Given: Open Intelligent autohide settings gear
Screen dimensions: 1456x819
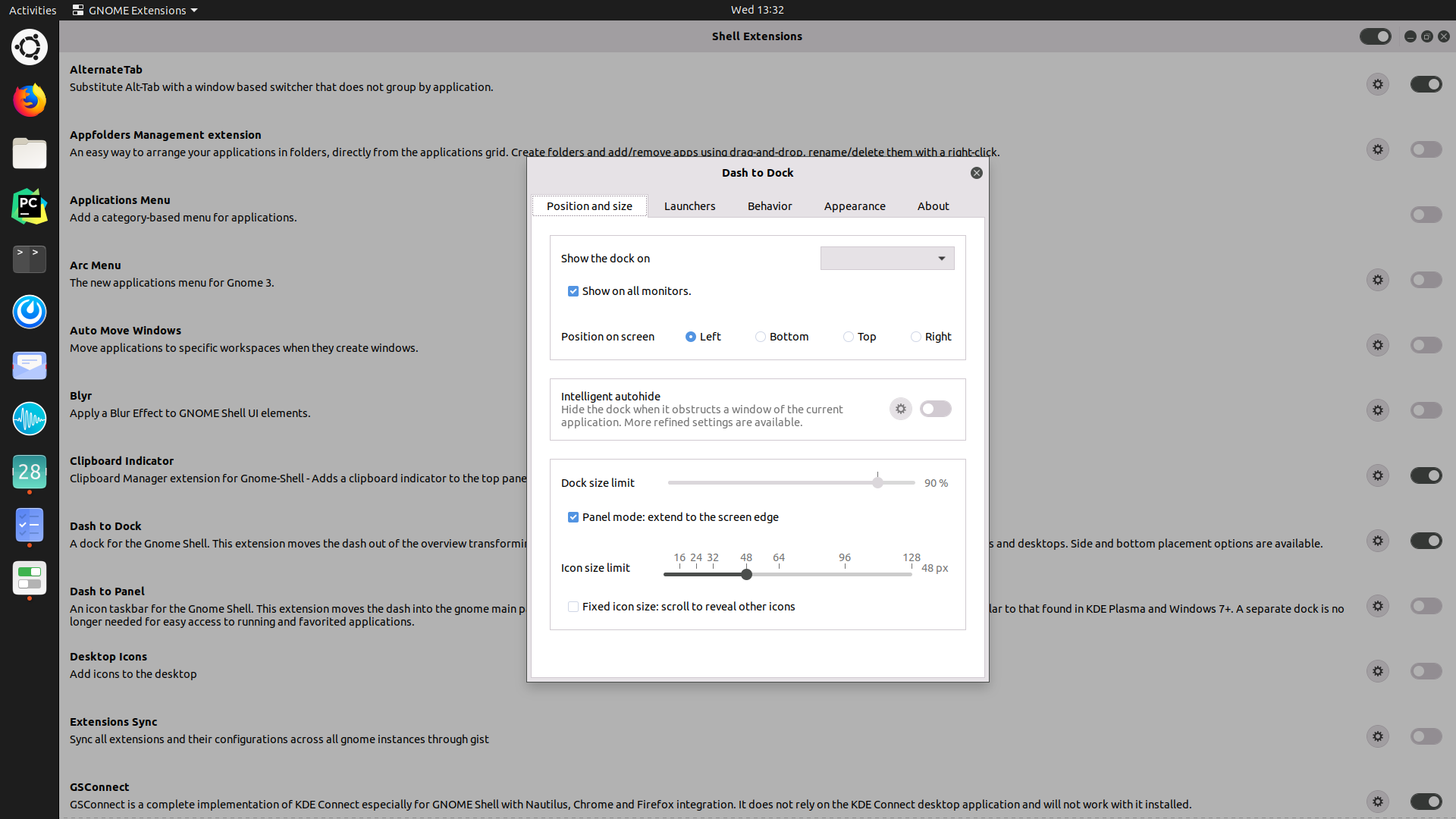Looking at the screenshot, I should tap(901, 409).
